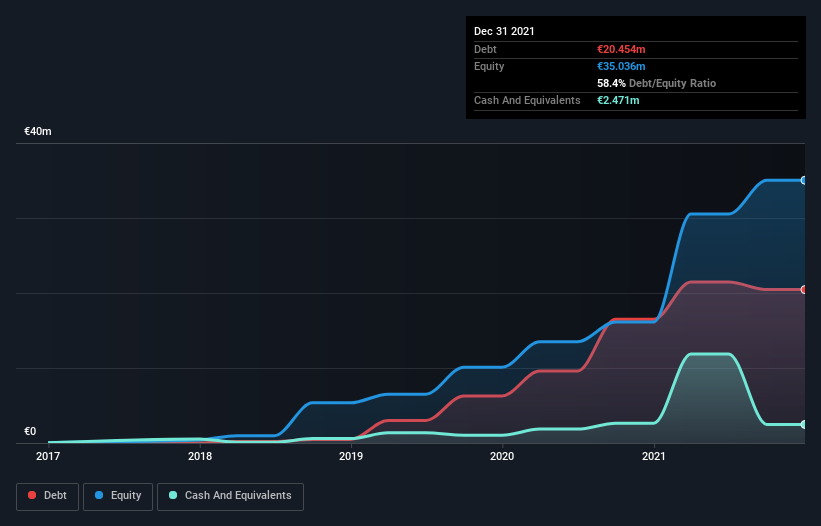Select the teal Cash endpoint marker

(x=804, y=424)
